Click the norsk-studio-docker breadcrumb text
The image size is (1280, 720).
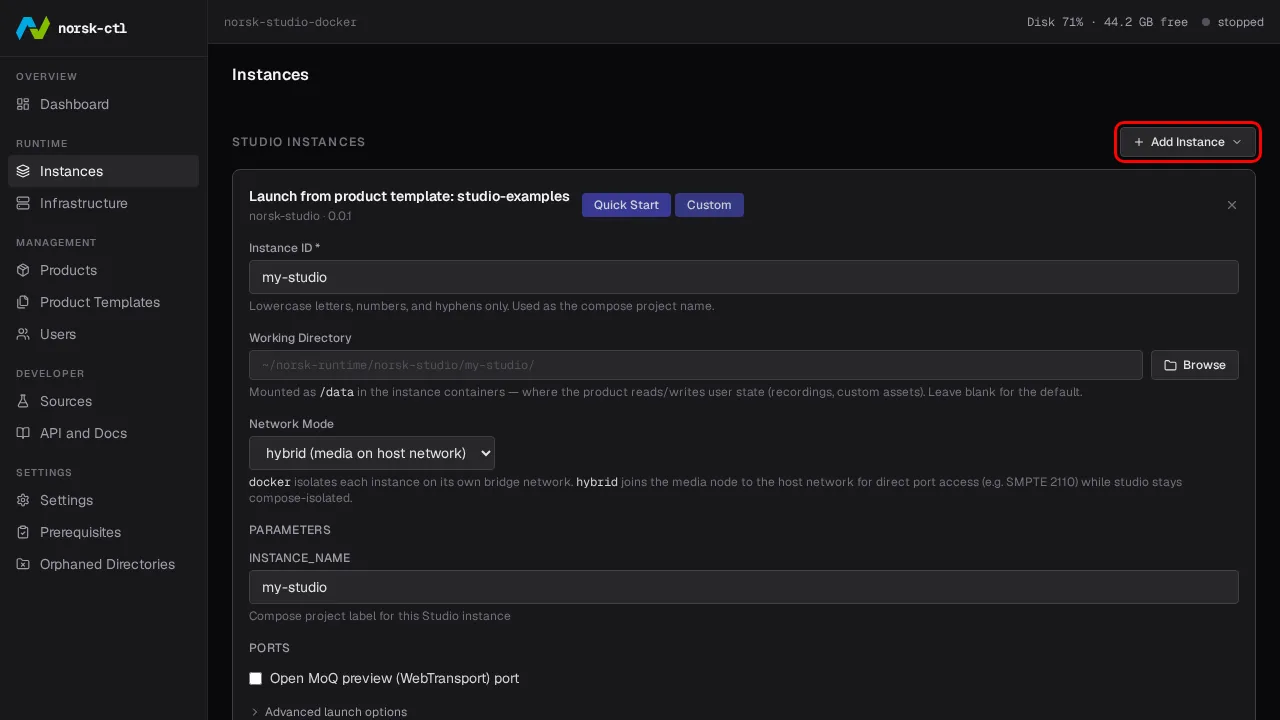tap(290, 22)
